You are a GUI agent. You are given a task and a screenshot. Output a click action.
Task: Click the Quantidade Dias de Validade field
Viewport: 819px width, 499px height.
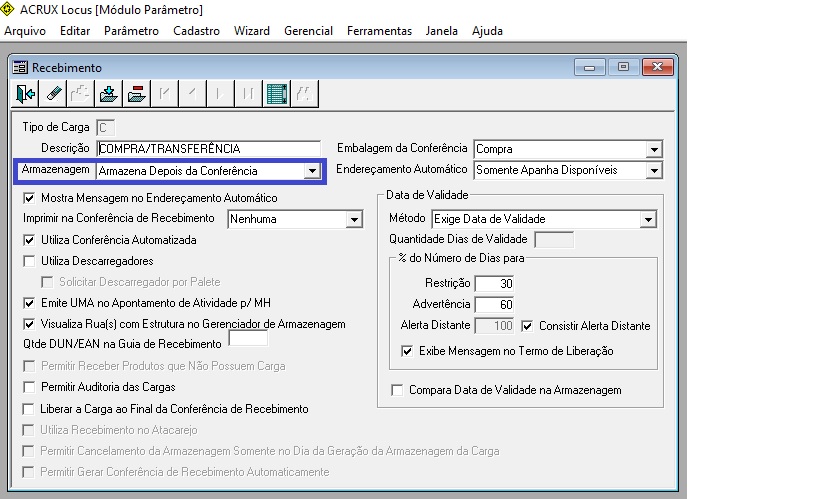coord(555,240)
